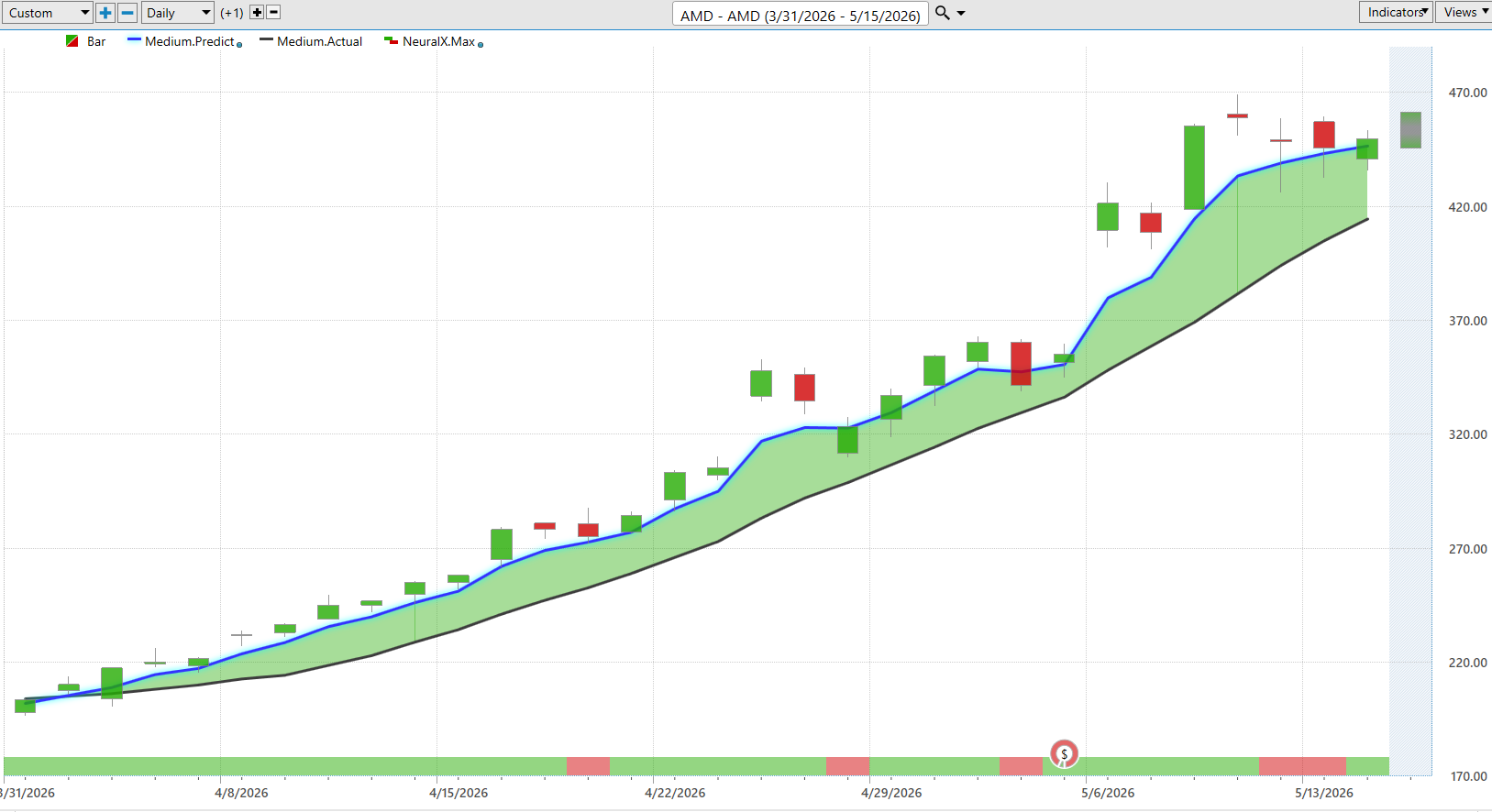Viewport: 1492px width, 812px height.
Task: Open the Daily interval dropdown
Action: click(x=178, y=13)
